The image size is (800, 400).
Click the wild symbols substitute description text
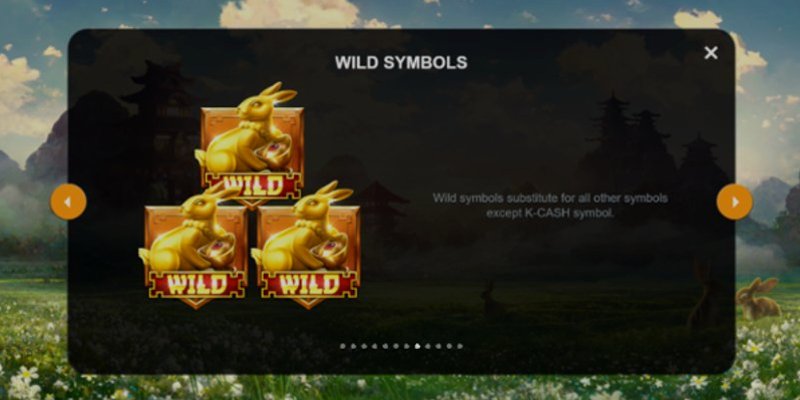(x=550, y=206)
